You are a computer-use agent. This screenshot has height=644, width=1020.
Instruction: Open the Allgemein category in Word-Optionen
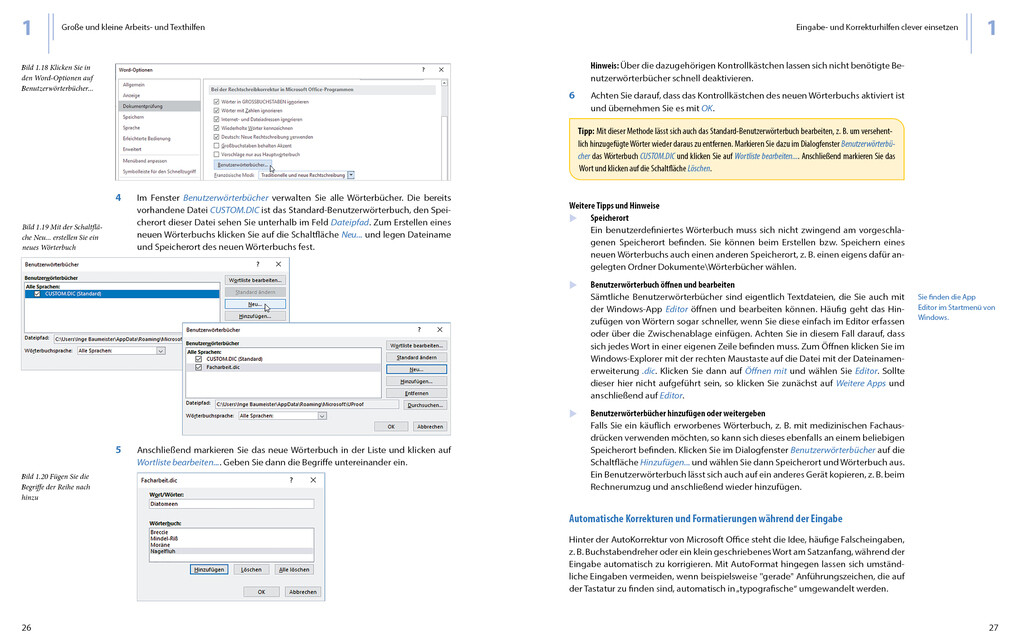coord(133,85)
